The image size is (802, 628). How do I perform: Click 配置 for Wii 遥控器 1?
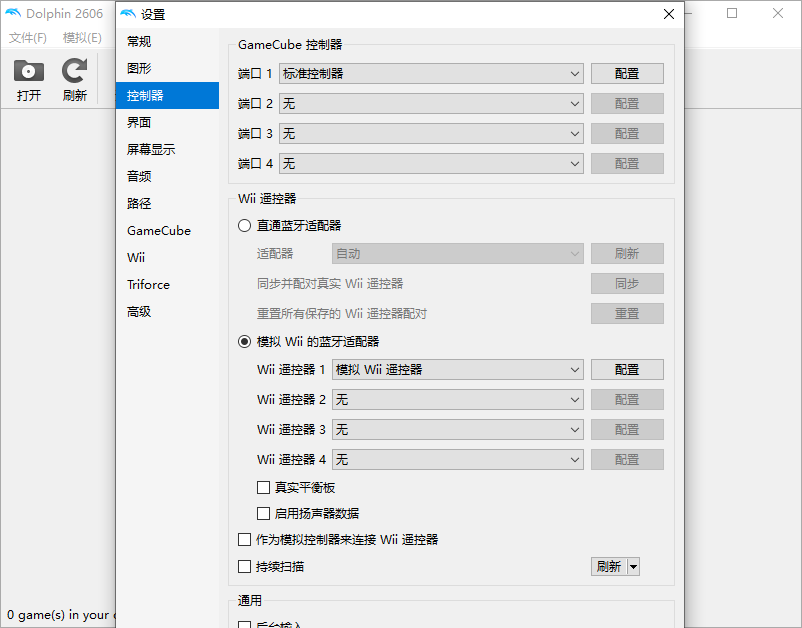(627, 370)
